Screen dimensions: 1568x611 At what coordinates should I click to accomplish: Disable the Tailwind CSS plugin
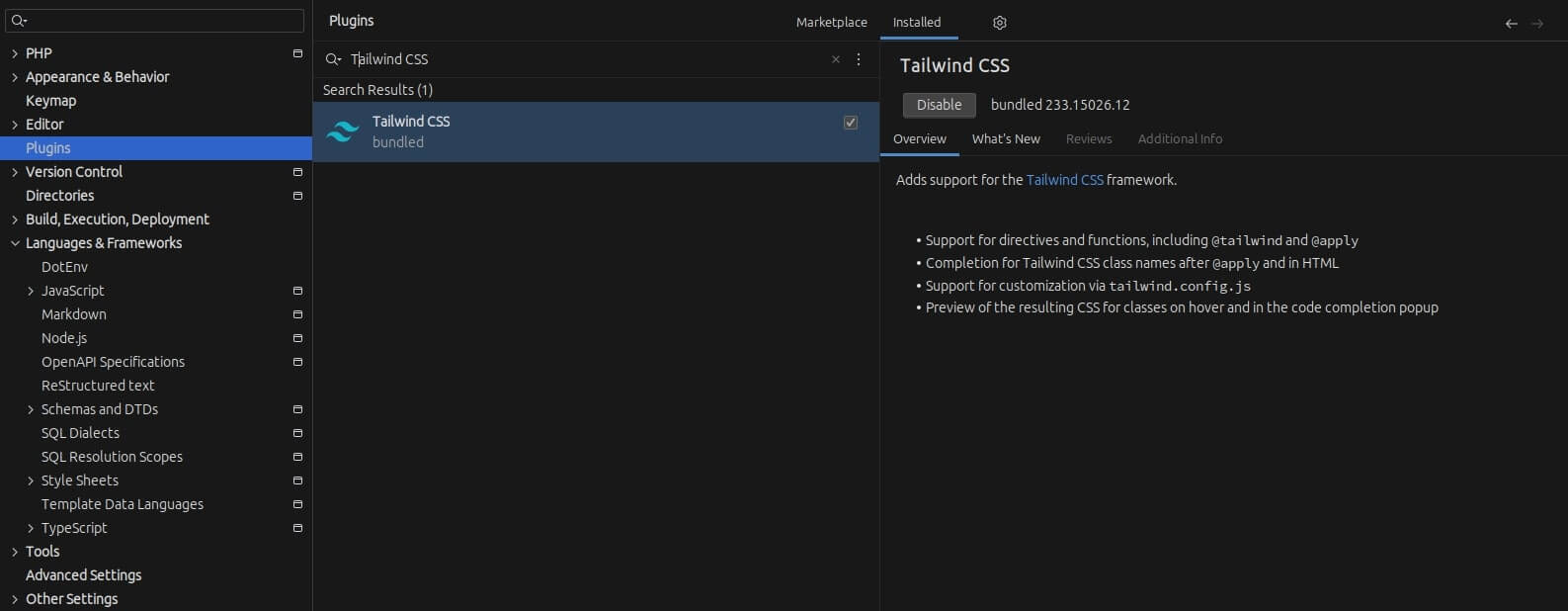939,105
